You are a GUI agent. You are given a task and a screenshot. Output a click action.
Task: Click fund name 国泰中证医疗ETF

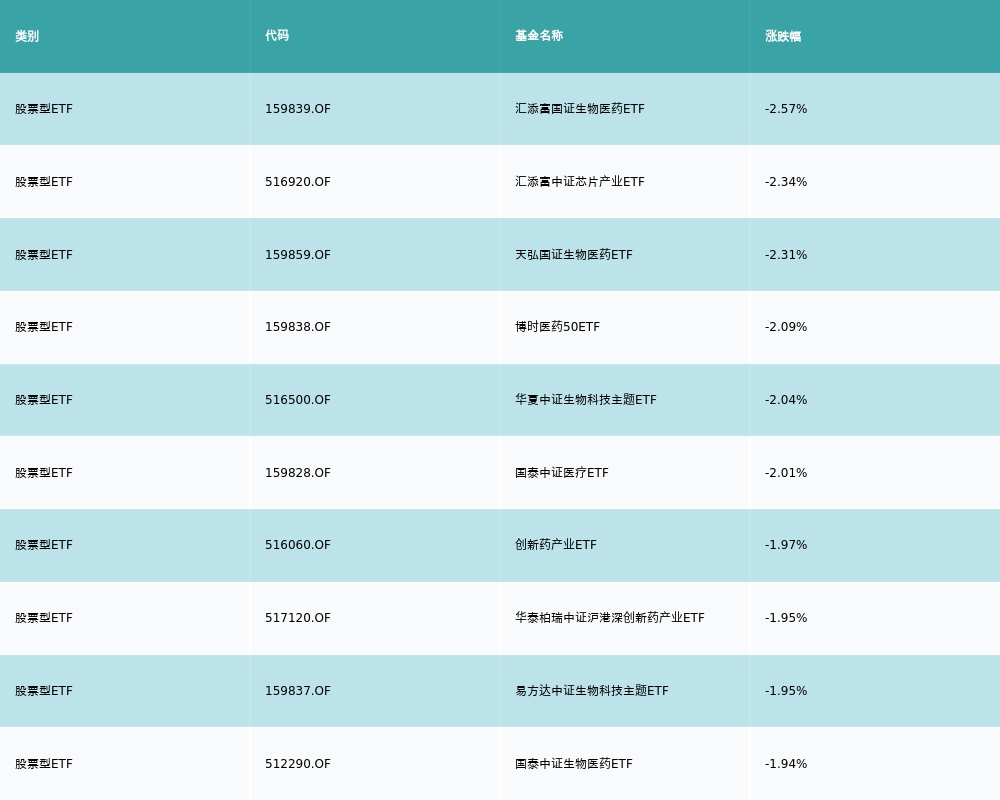(562, 473)
